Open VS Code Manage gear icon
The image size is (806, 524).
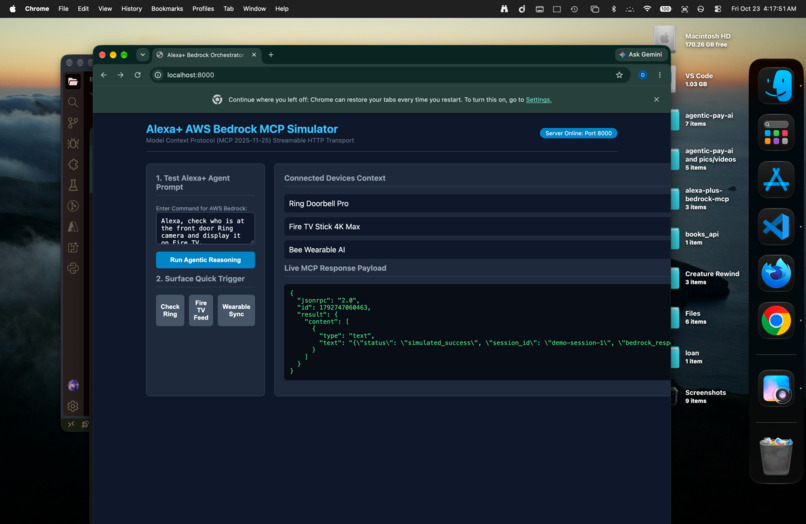pos(73,406)
